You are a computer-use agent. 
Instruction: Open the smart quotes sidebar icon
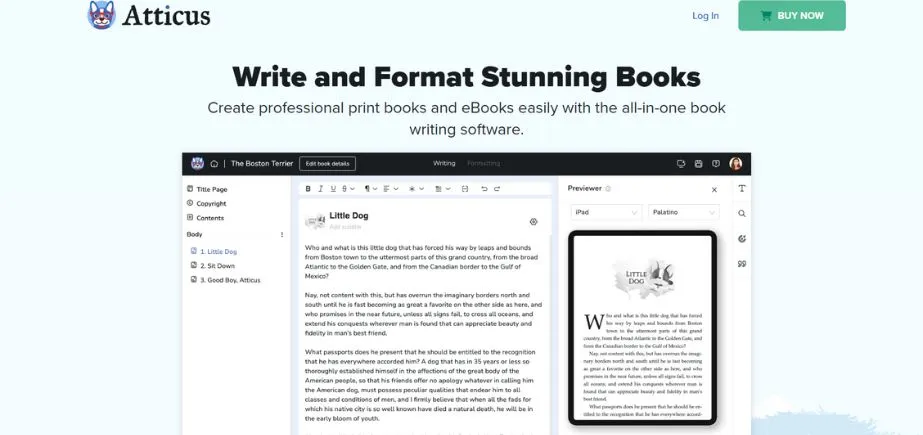click(x=742, y=264)
